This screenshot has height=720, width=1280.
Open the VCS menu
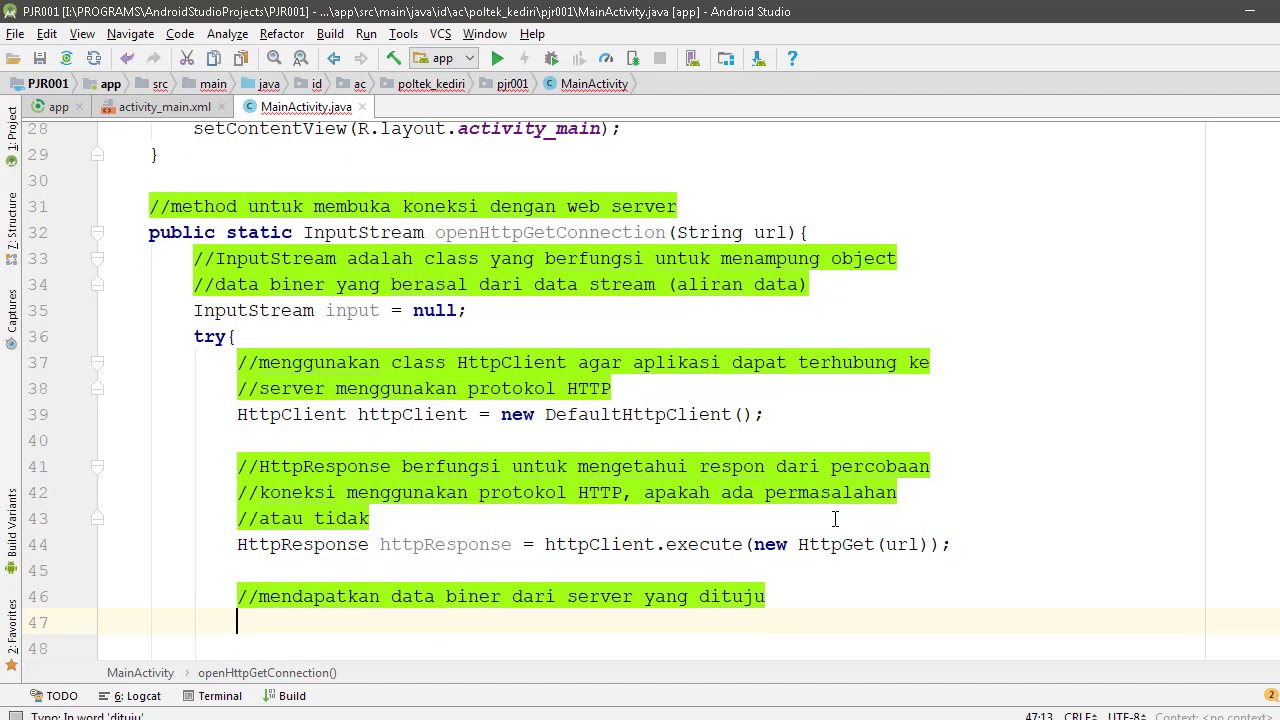pos(440,34)
